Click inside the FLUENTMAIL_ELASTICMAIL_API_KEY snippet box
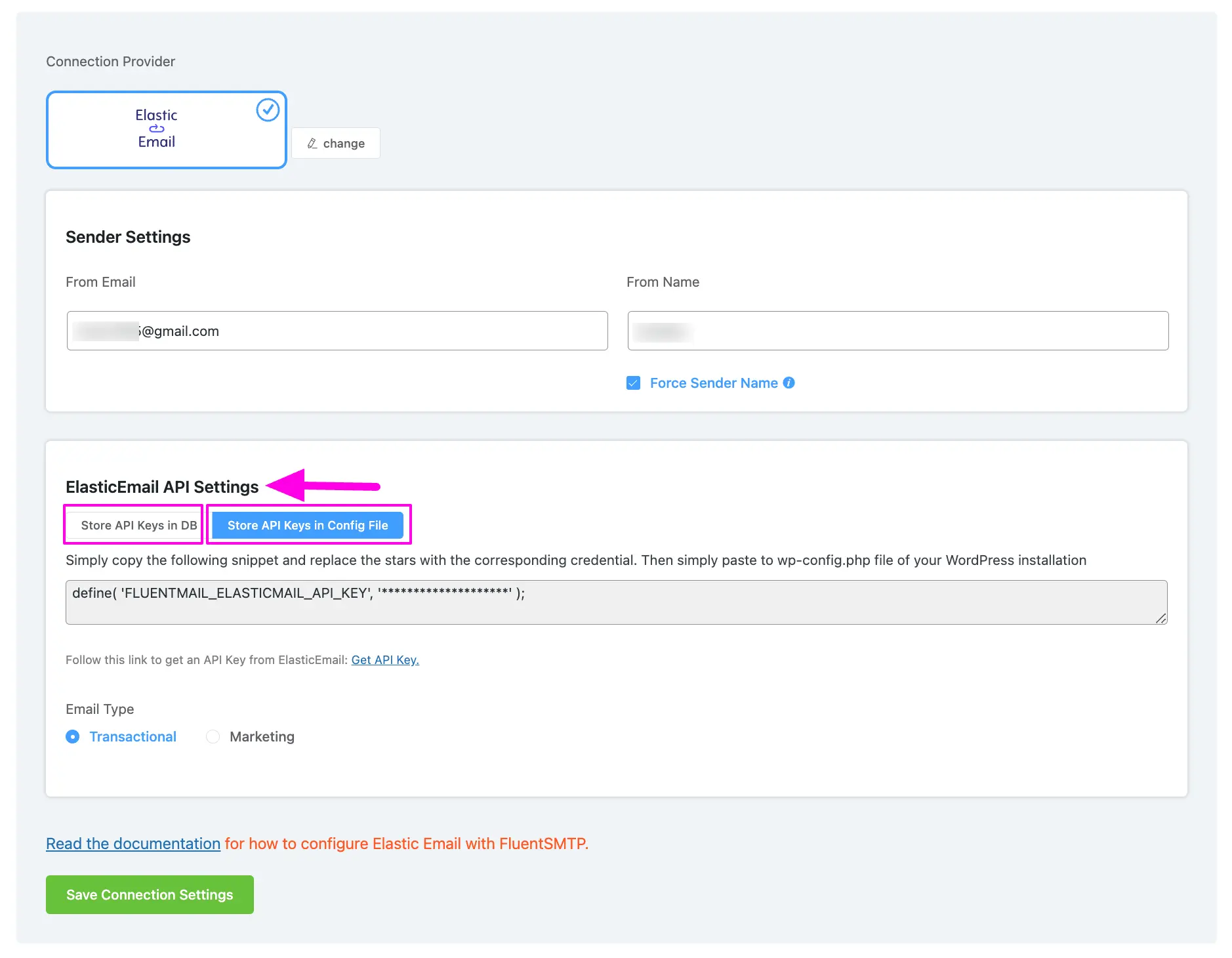The height and width of the screenshot is (958, 1232). (x=617, y=602)
